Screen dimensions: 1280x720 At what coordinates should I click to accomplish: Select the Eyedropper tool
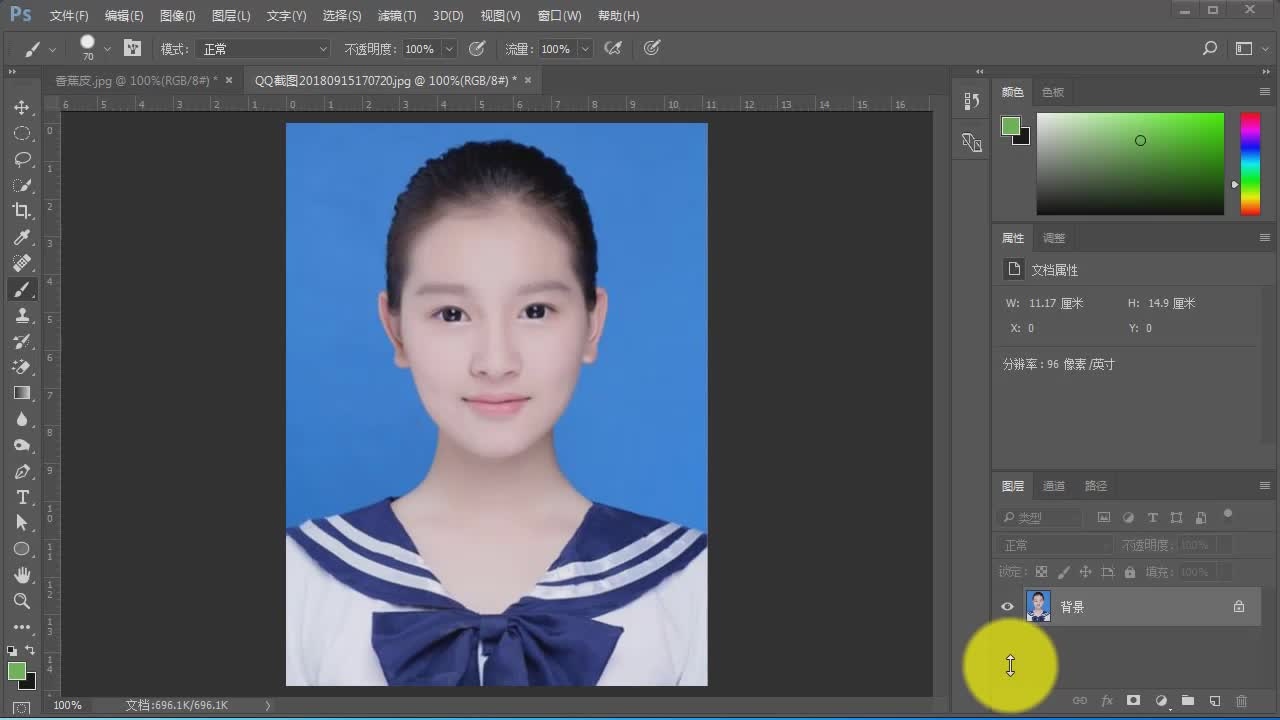click(x=22, y=237)
